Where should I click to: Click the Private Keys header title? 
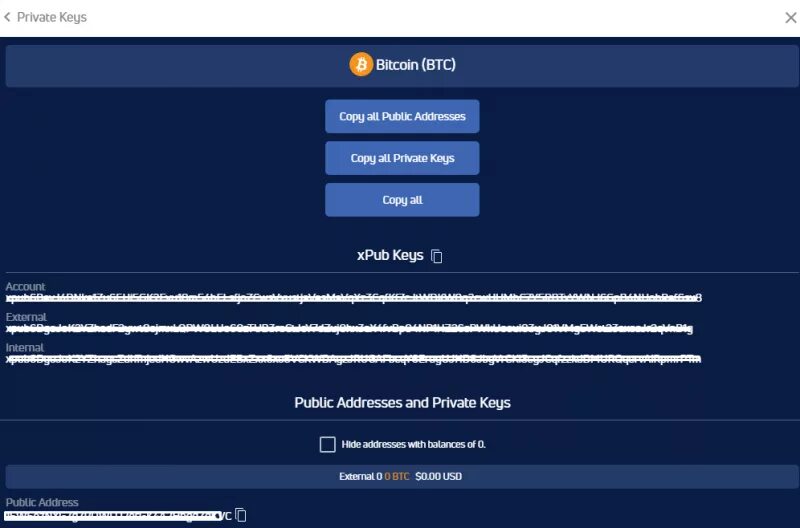(52, 17)
